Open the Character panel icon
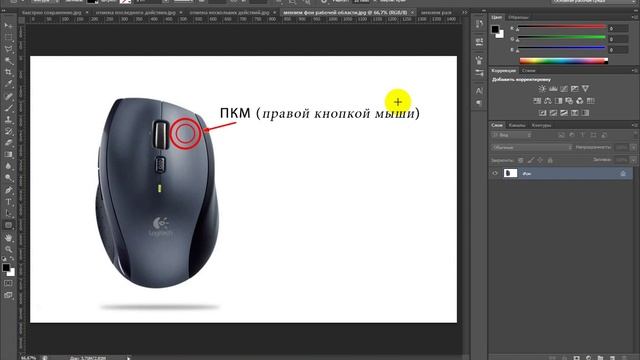 [x=479, y=91]
